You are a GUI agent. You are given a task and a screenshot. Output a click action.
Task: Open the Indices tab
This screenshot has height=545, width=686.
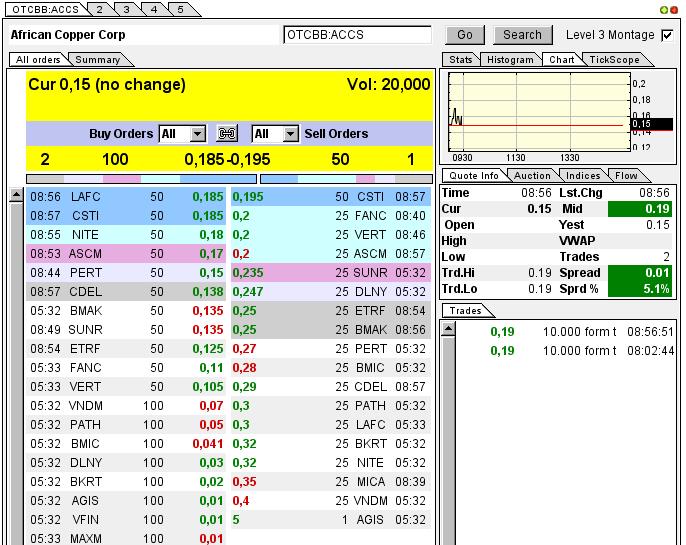pyautogui.click(x=583, y=176)
